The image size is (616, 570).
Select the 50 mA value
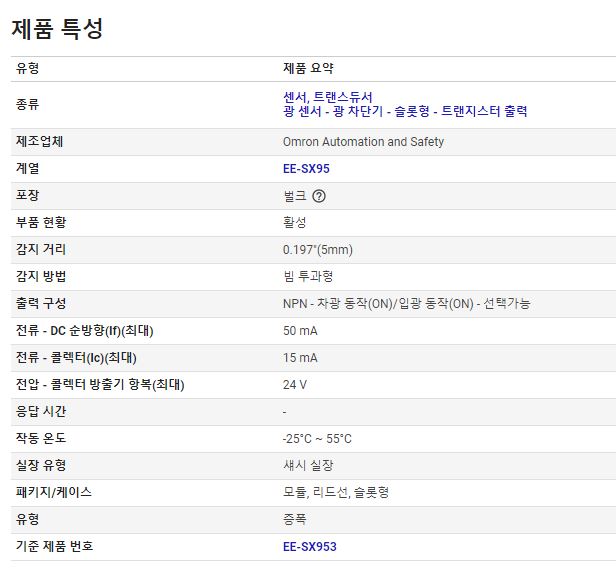click(300, 331)
